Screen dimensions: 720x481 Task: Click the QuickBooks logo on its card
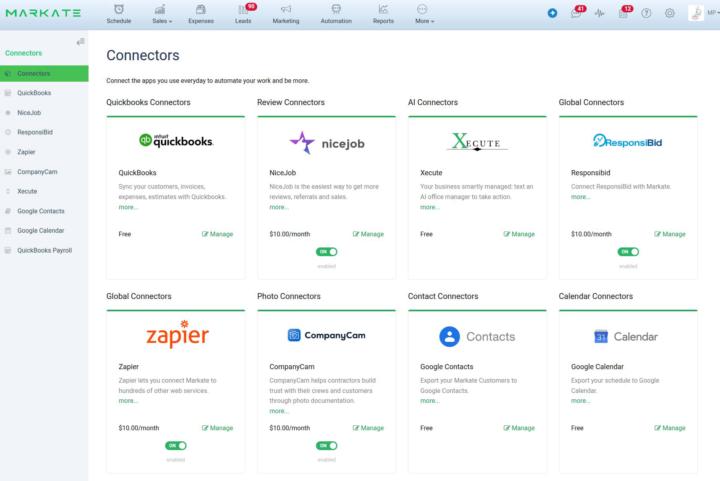point(176,140)
